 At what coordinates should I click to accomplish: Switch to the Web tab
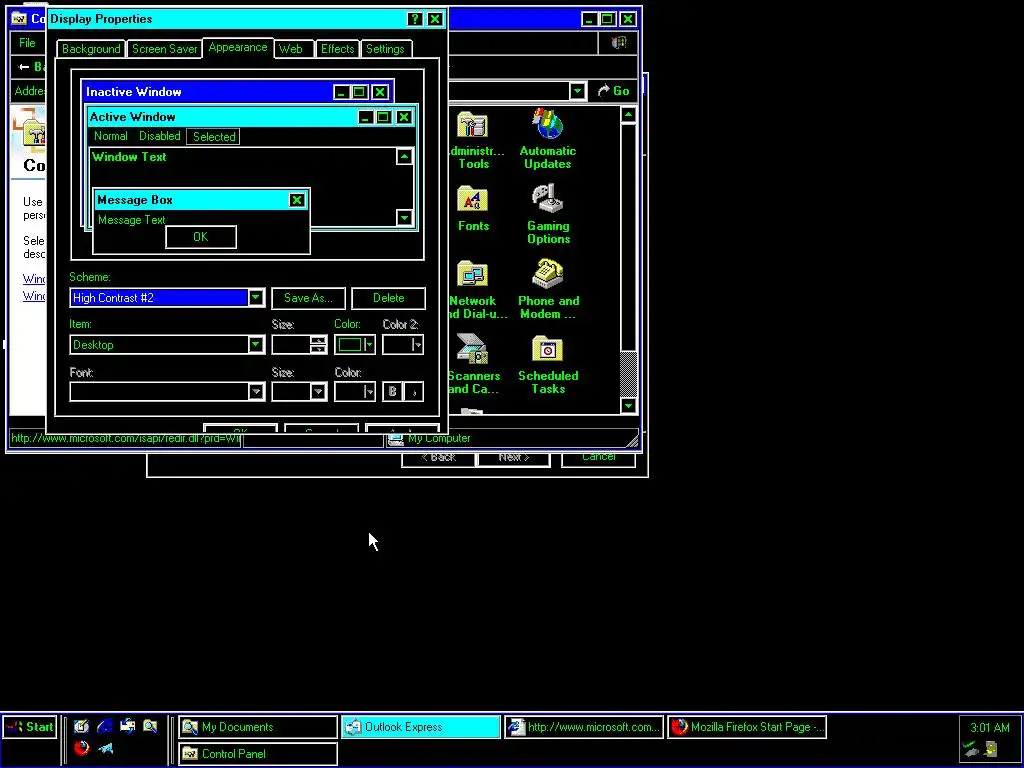tap(291, 49)
